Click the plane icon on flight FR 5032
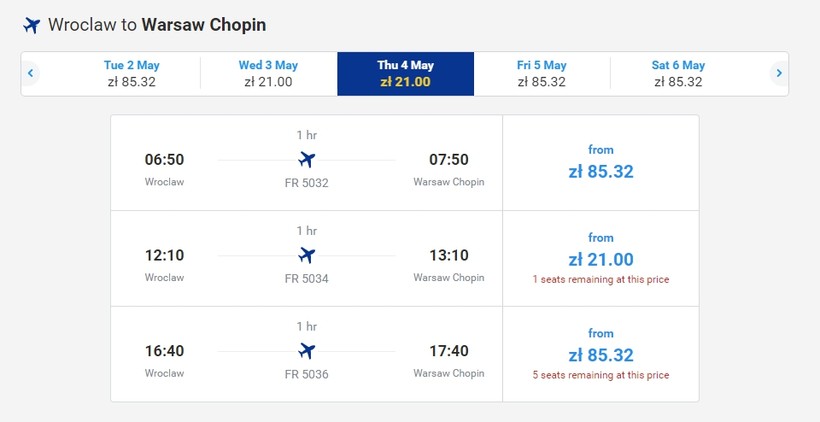820x422 pixels. [306, 159]
